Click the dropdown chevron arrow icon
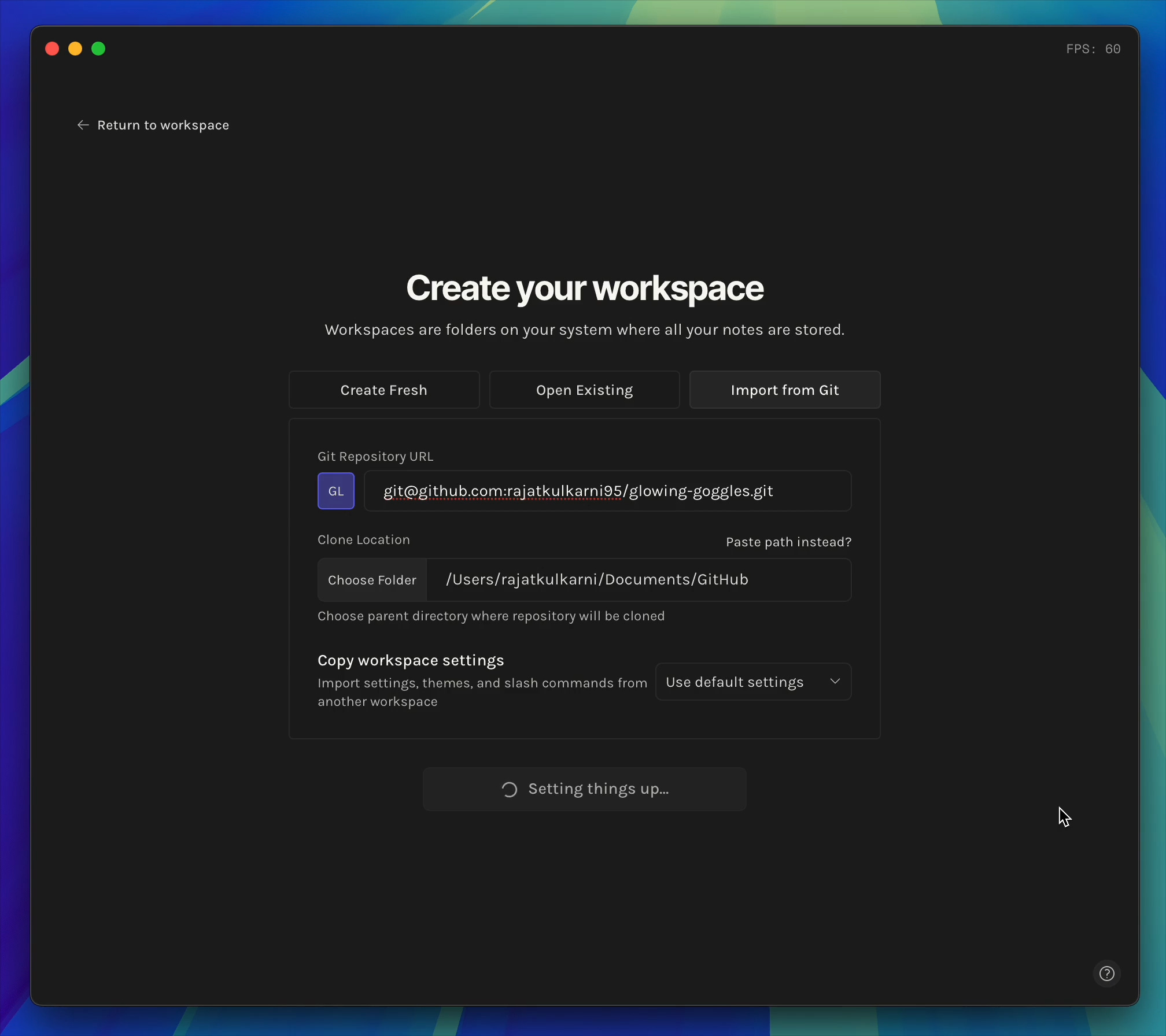 pyautogui.click(x=835, y=682)
